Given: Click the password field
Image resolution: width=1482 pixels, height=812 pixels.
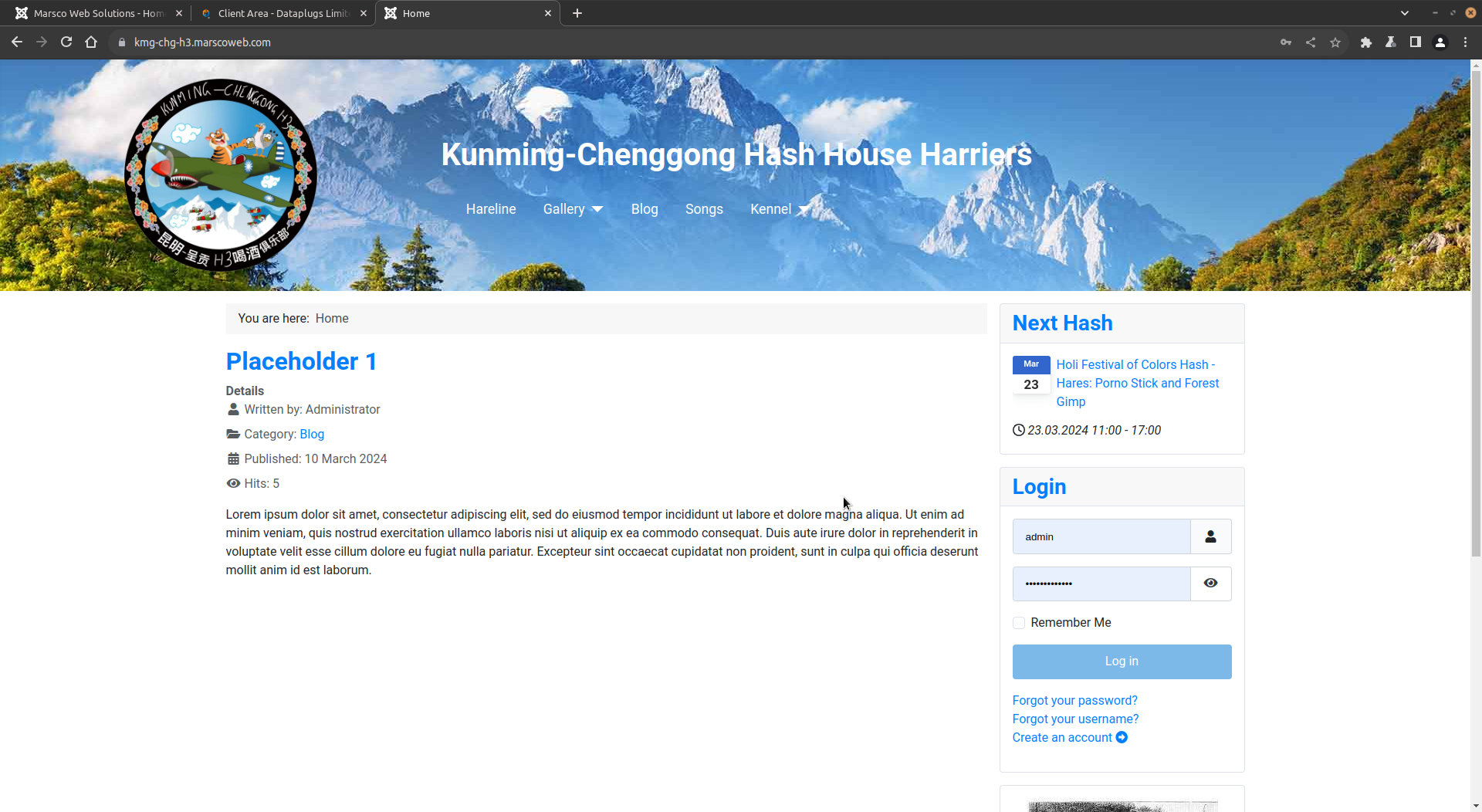Looking at the screenshot, I should pos(1101,584).
